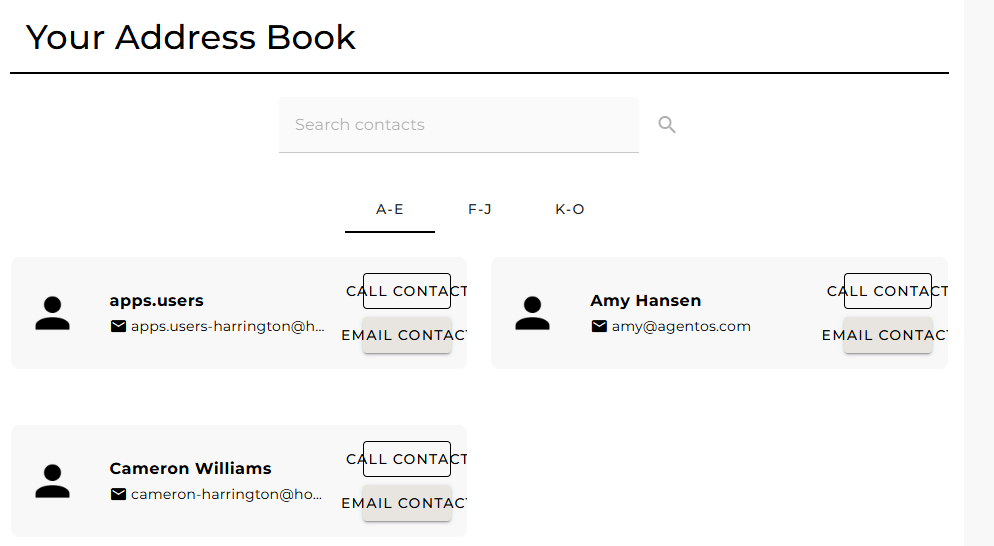Viewport: 994px width, 546px height.
Task: Click envelope icon beside Cameron's email
Action: click(119, 494)
